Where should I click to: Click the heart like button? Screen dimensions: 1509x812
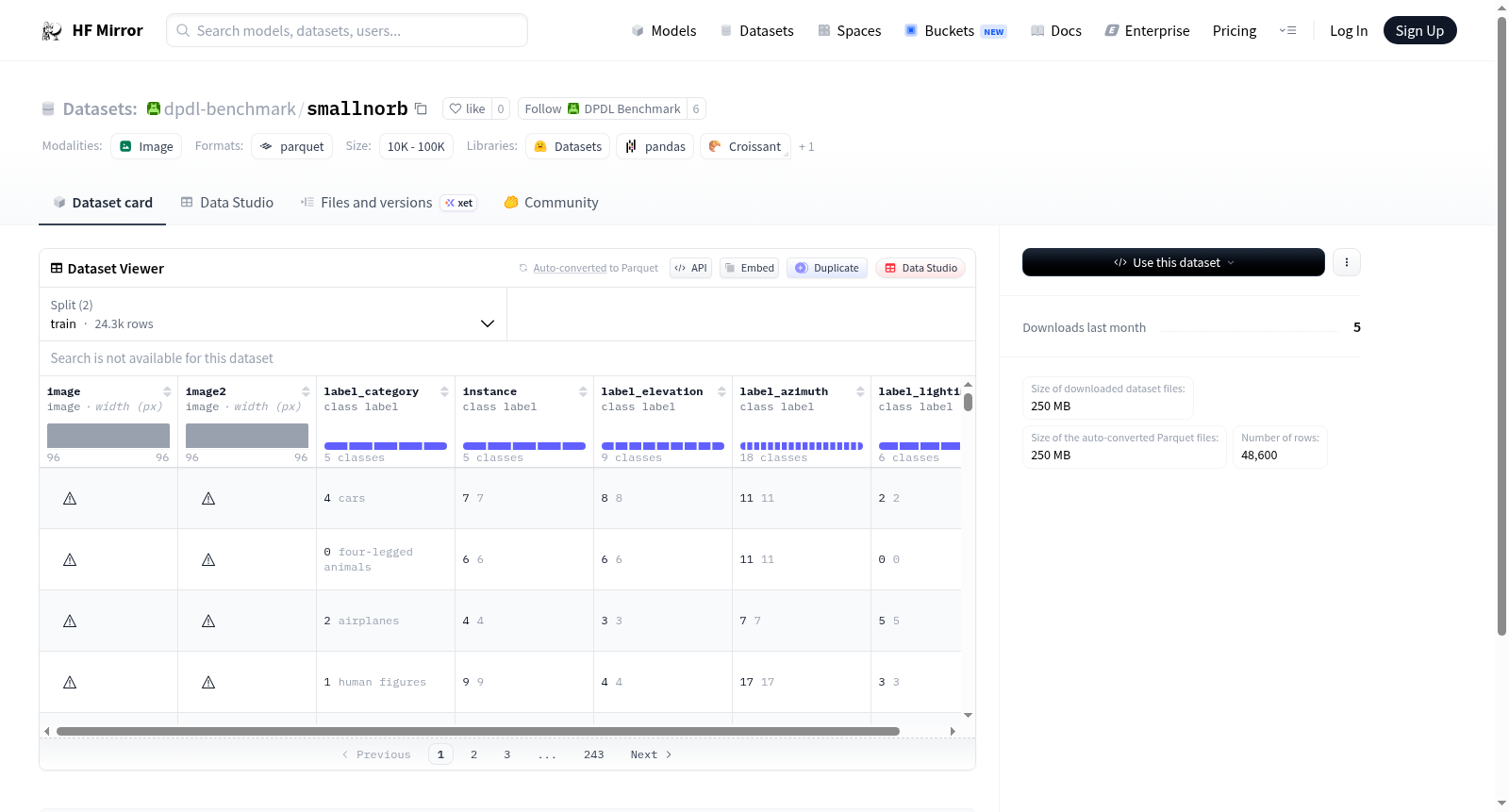click(x=467, y=108)
